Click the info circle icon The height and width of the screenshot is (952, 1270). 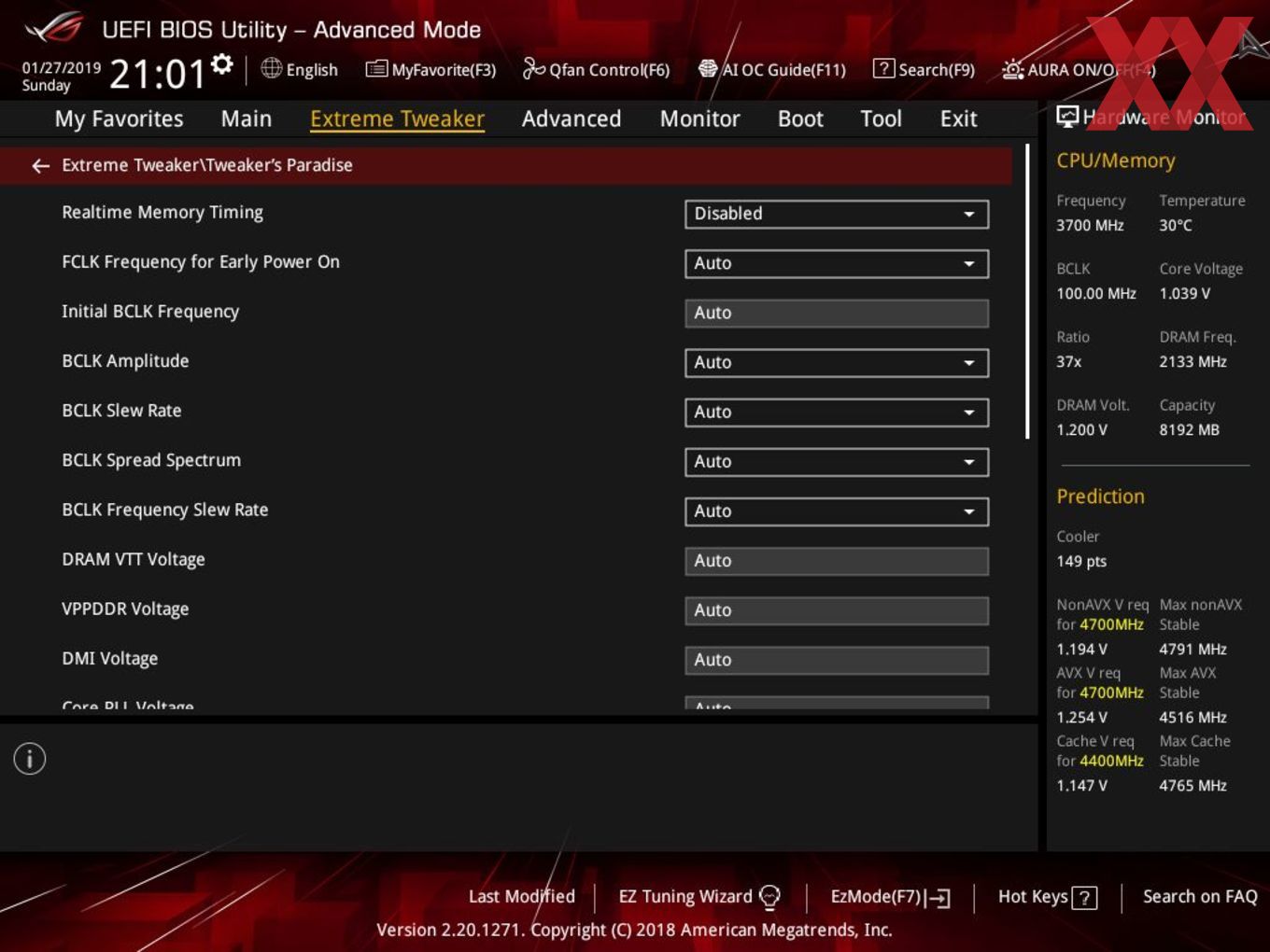(30, 759)
